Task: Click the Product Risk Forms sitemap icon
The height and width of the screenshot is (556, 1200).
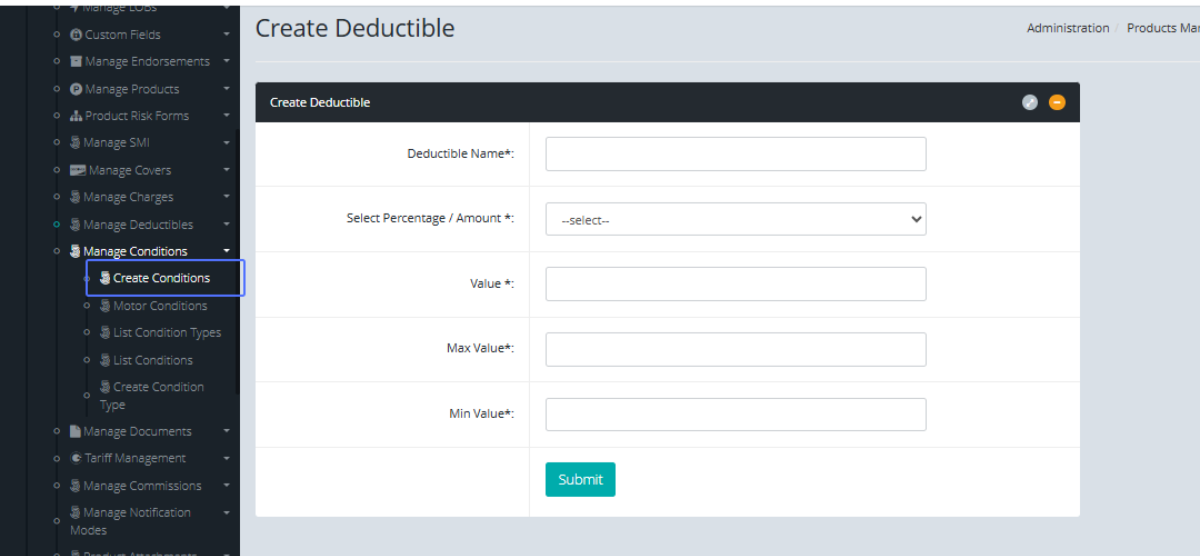Action: [76, 116]
